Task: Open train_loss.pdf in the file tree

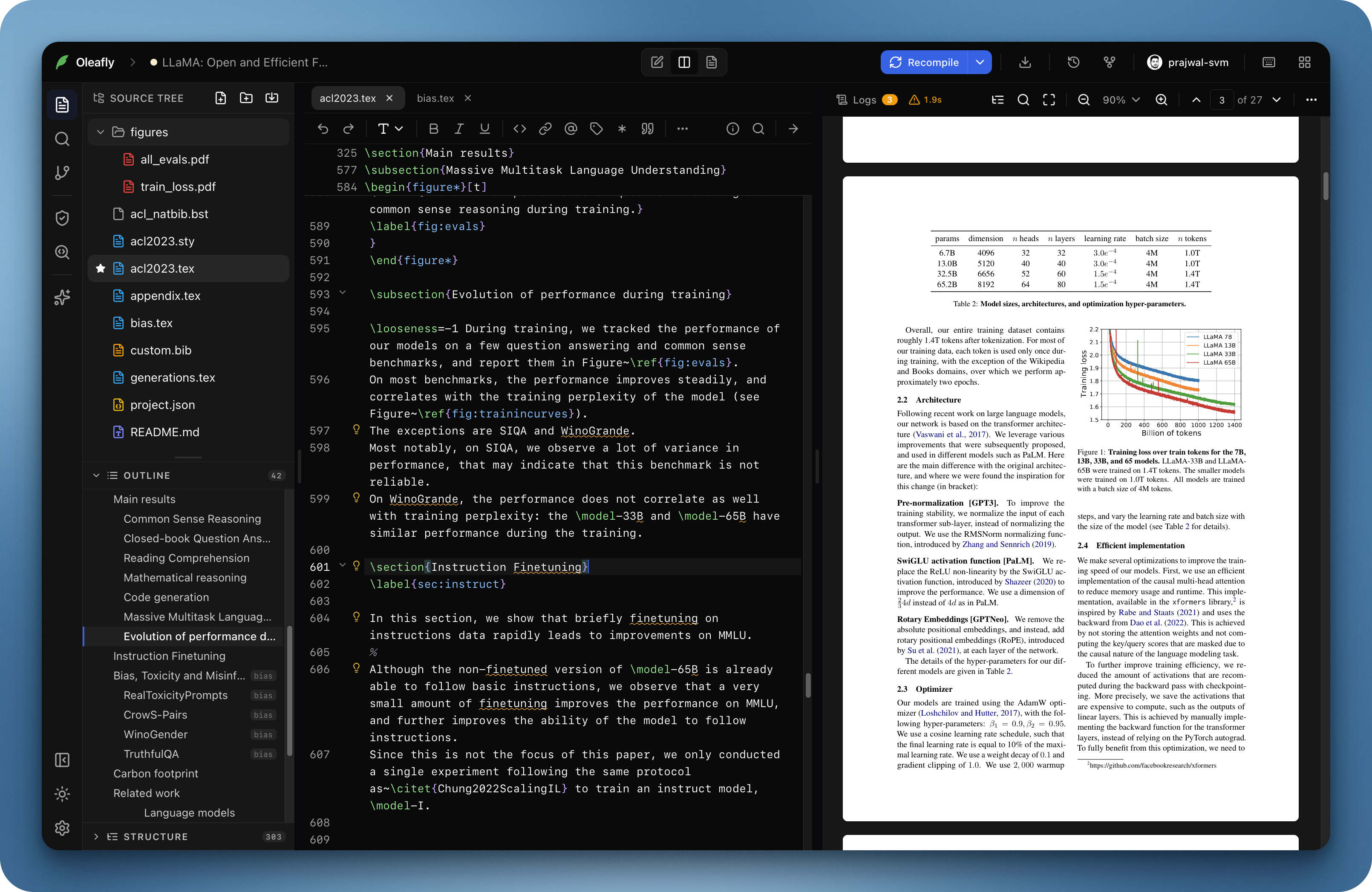Action: click(188, 187)
